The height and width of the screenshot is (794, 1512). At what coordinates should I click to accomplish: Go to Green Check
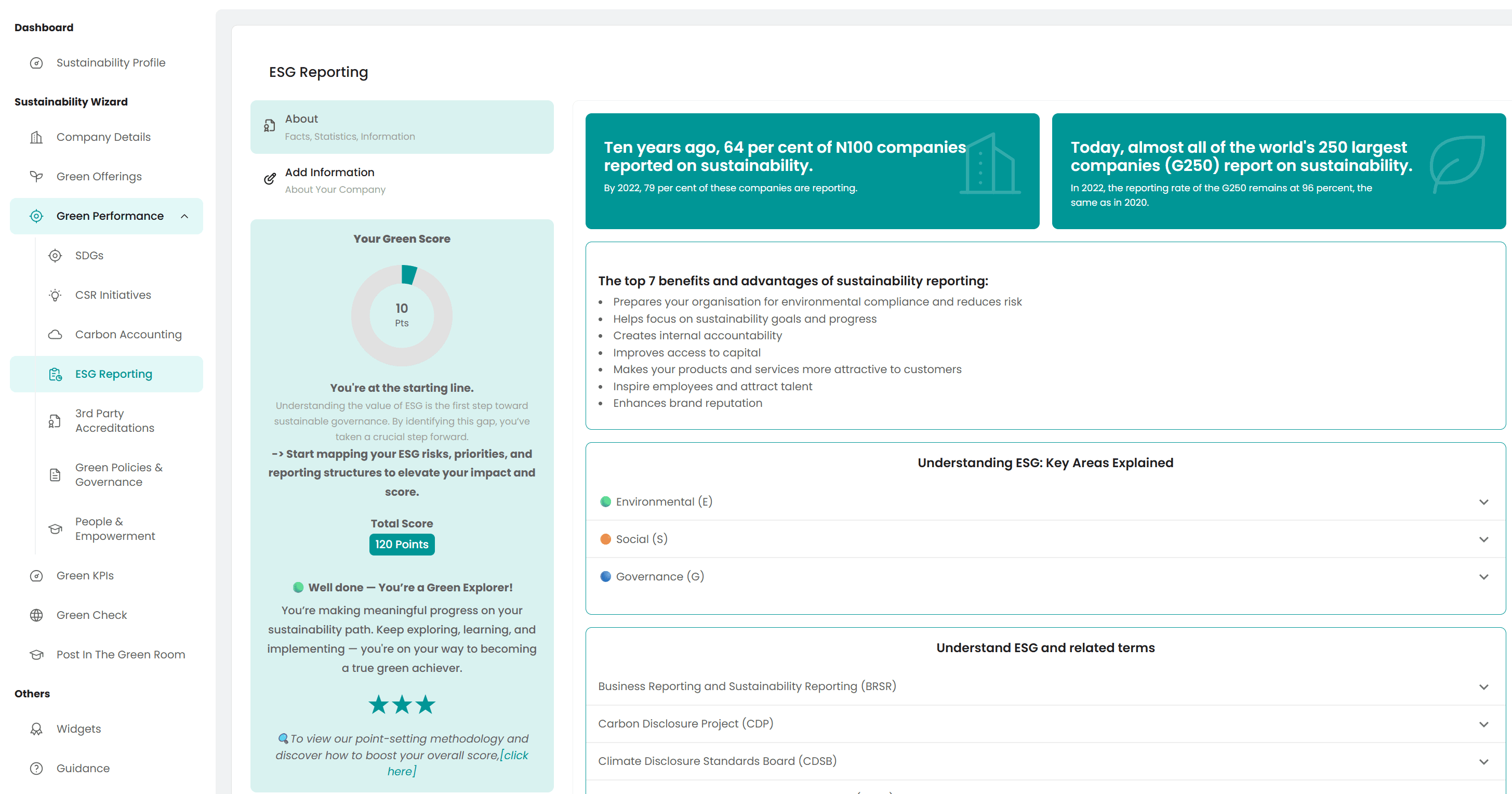(106, 615)
